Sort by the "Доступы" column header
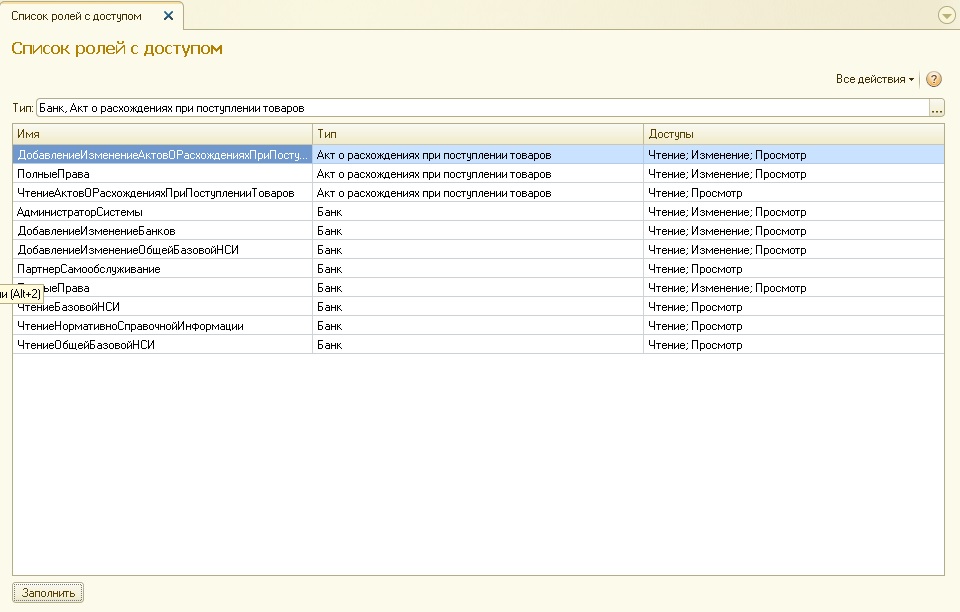This screenshot has width=960, height=612. tap(793, 134)
